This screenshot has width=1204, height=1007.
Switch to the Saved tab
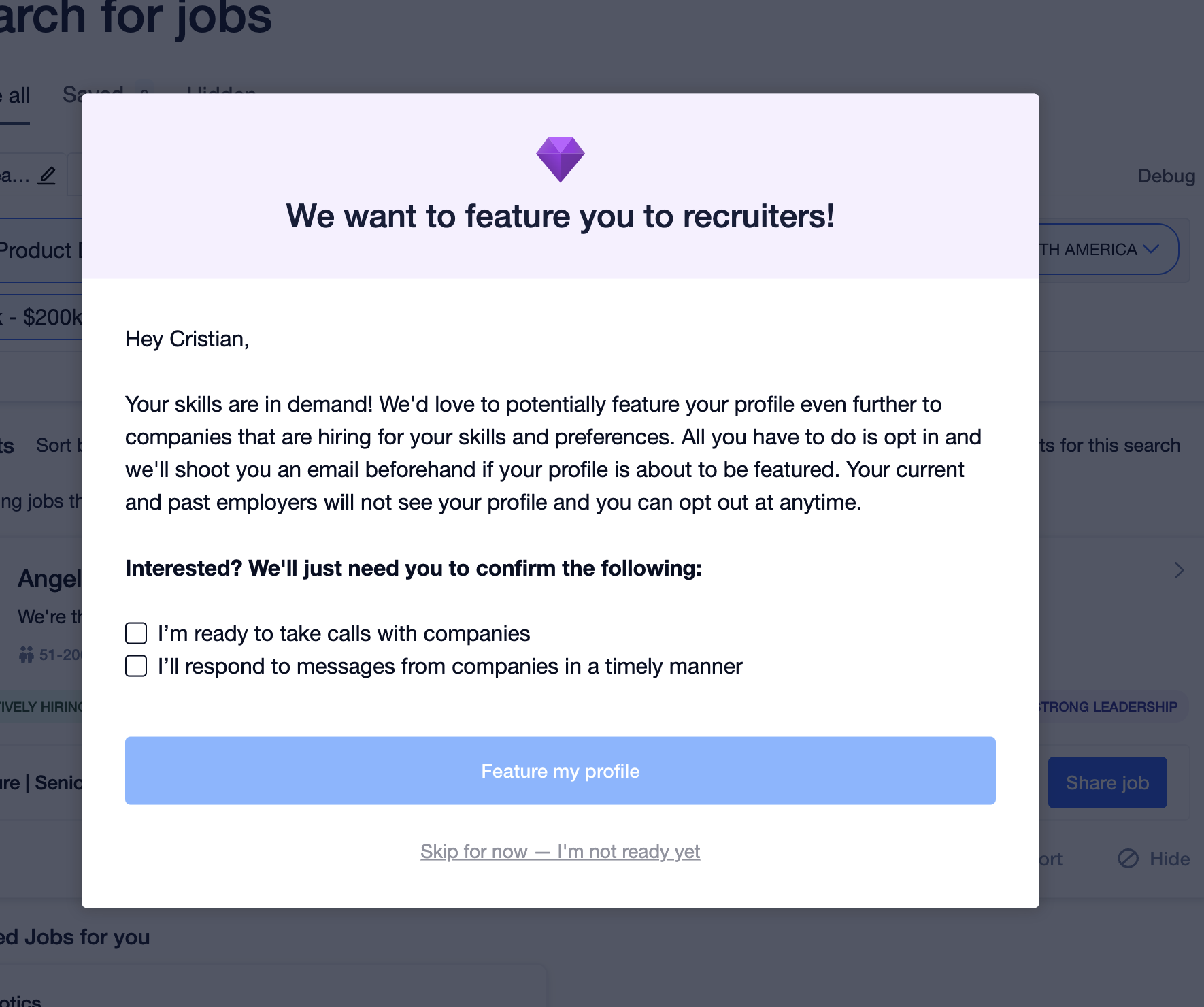(93, 94)
